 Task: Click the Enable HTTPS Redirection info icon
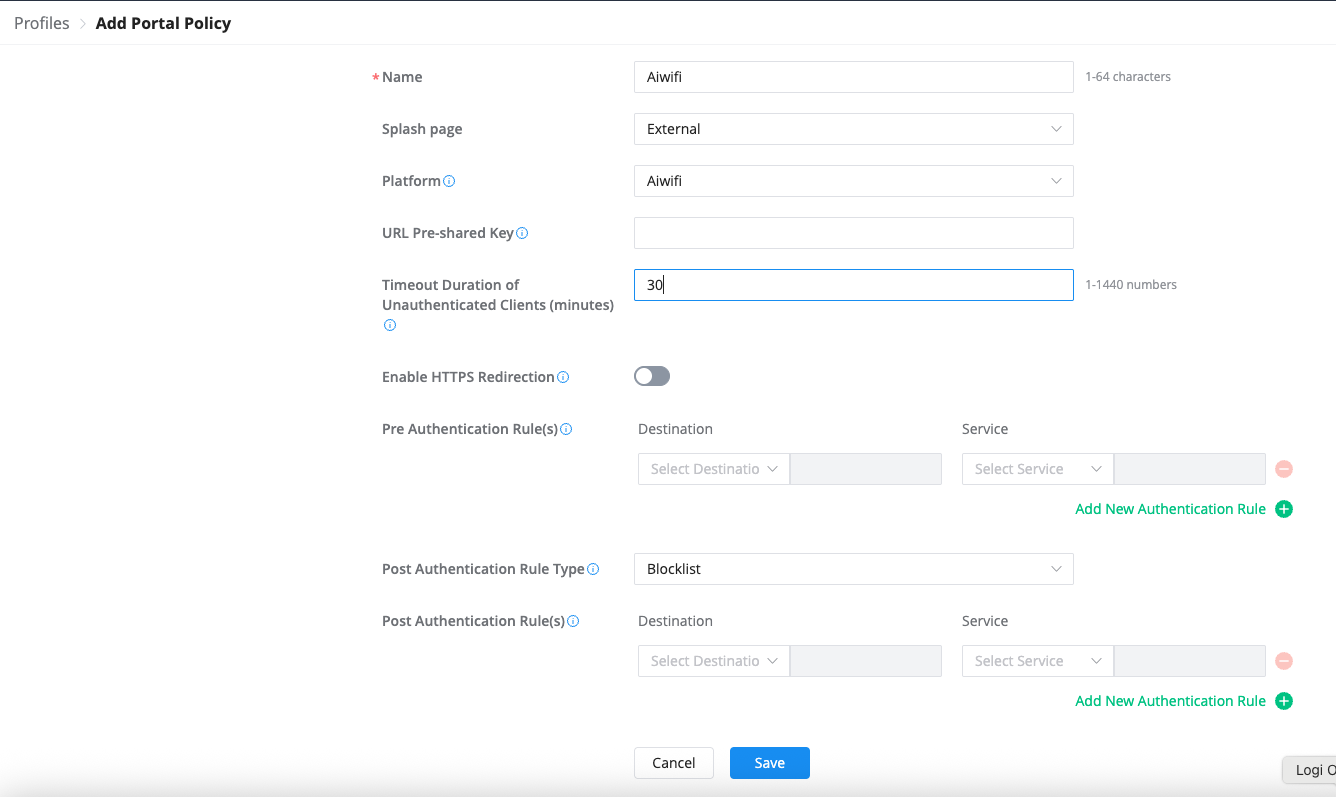click(x=563, y=377)
